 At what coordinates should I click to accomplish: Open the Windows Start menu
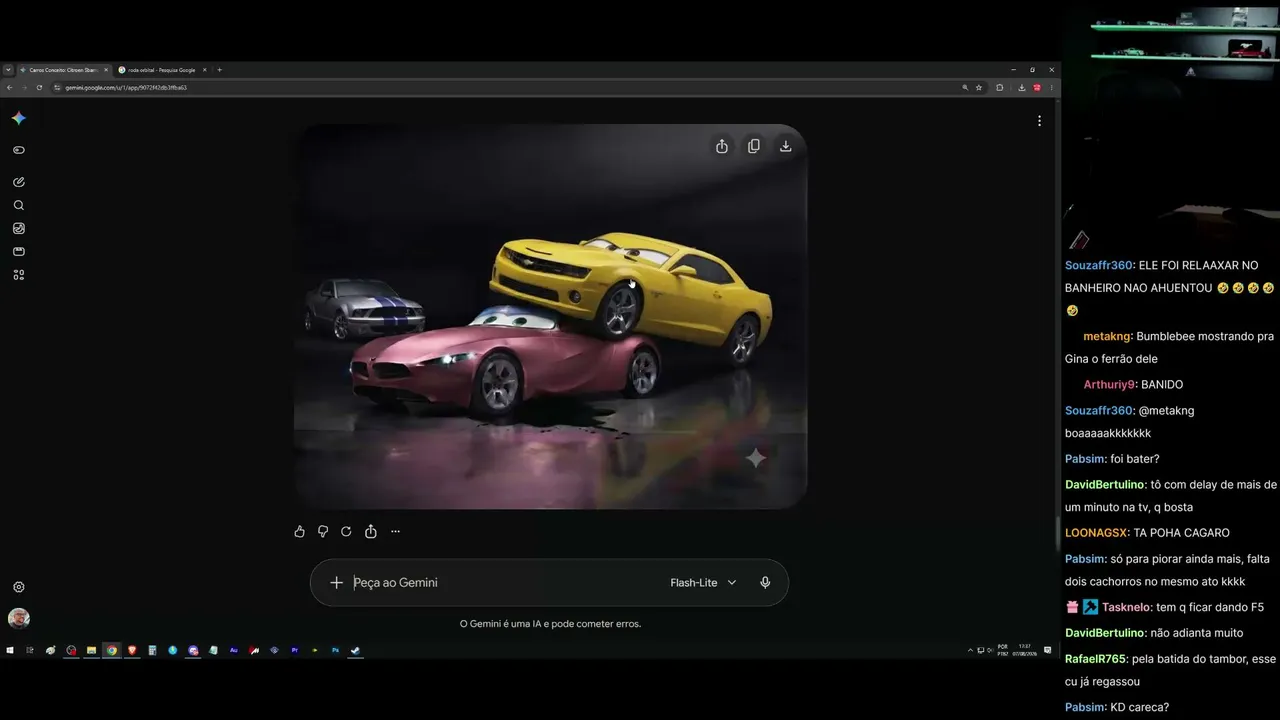point(10,650)
